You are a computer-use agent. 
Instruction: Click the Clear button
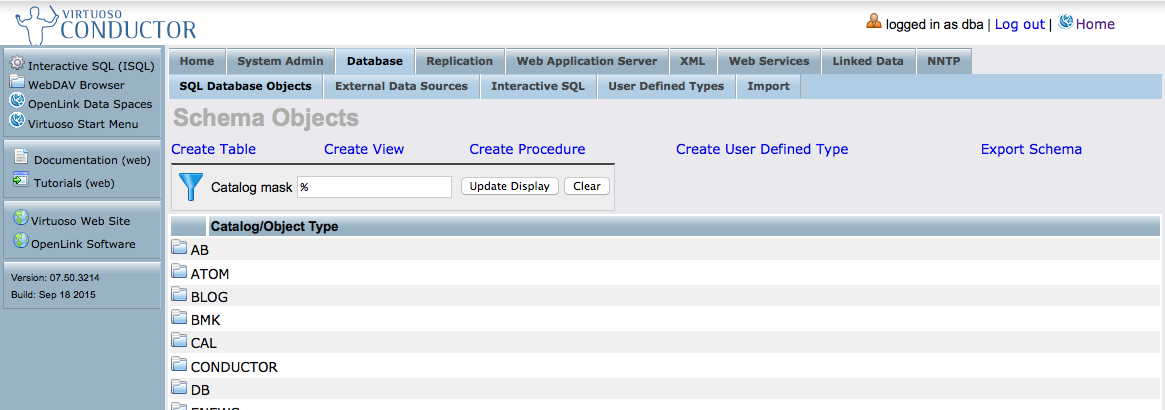(587, 187)
